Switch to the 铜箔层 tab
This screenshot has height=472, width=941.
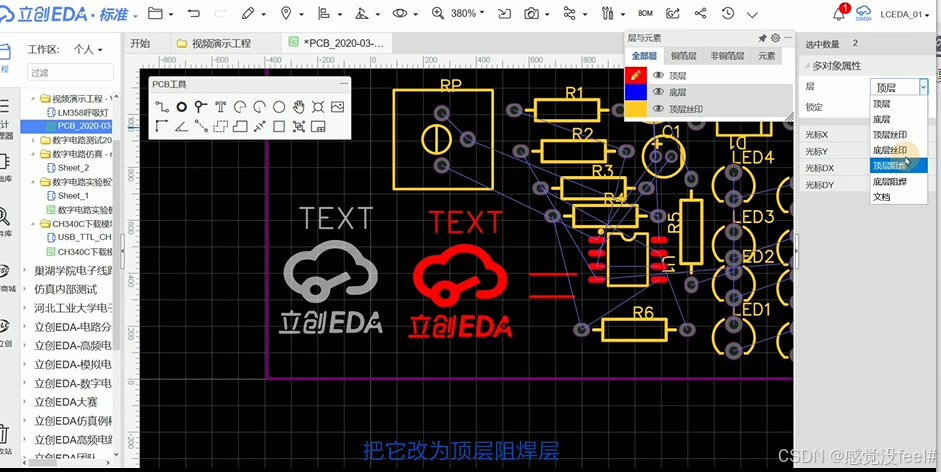pos(684,56)
